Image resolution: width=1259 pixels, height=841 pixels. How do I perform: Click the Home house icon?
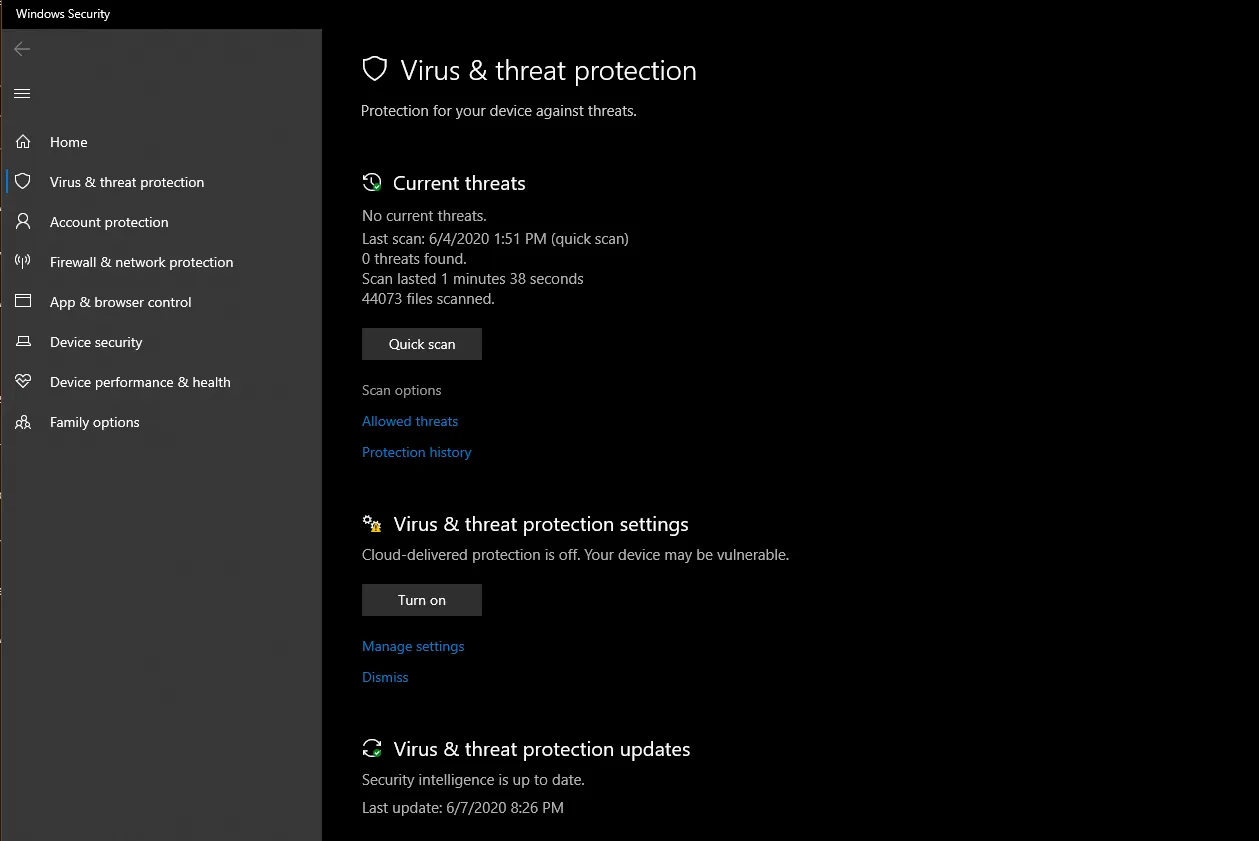(x=23, y=142)
